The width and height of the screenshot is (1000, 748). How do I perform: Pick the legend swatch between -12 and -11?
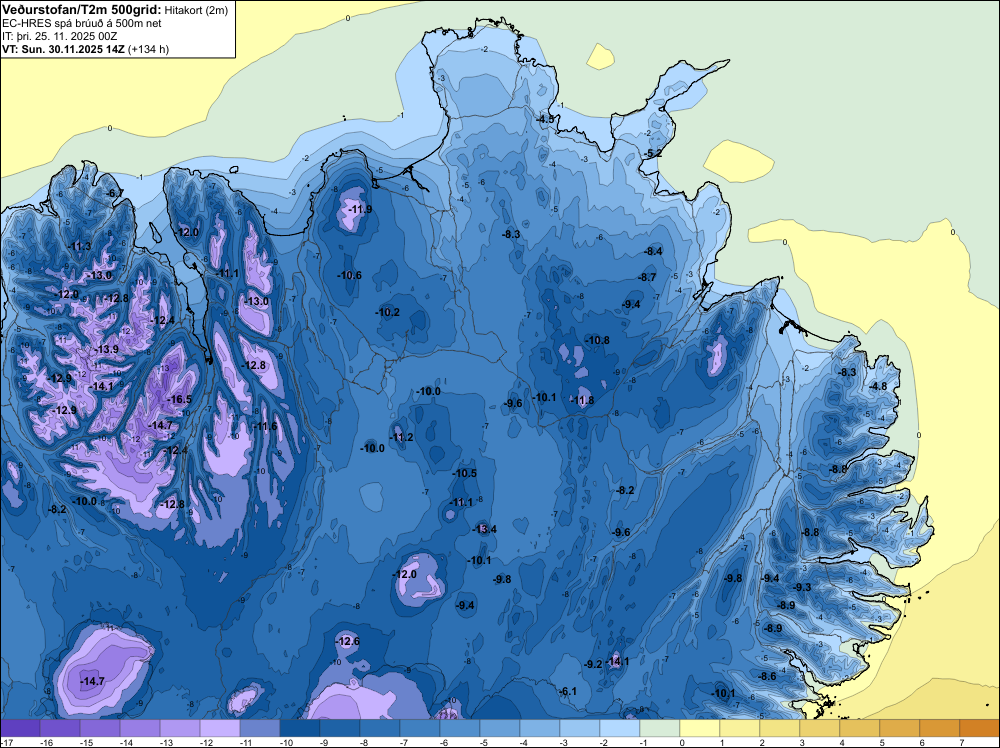[220, 728]
